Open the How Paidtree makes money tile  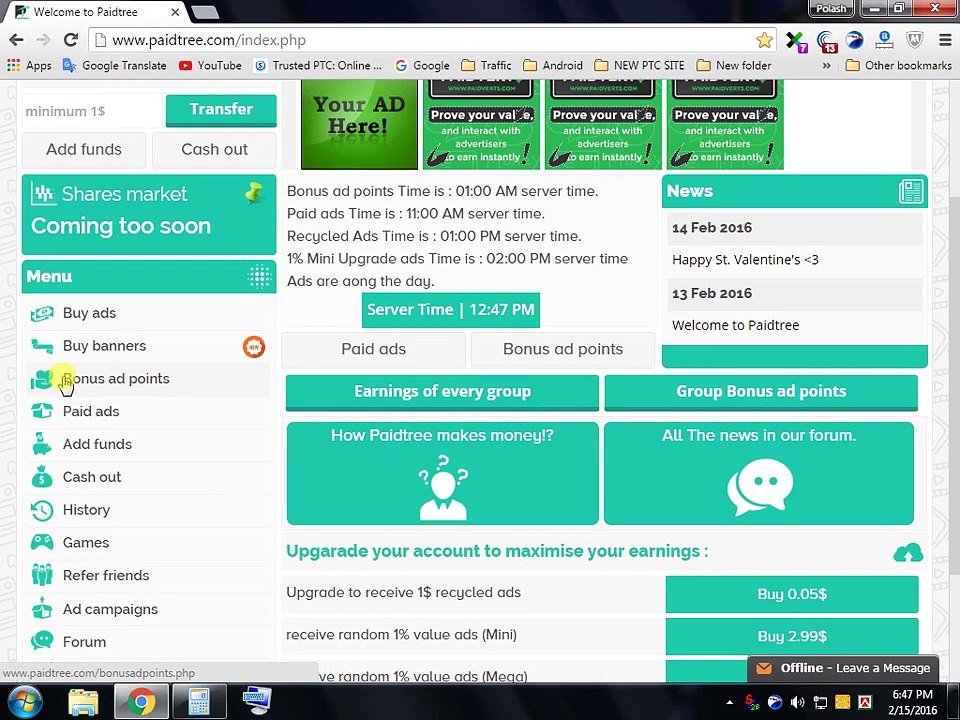pyautogui.click(x=442, y=473)
